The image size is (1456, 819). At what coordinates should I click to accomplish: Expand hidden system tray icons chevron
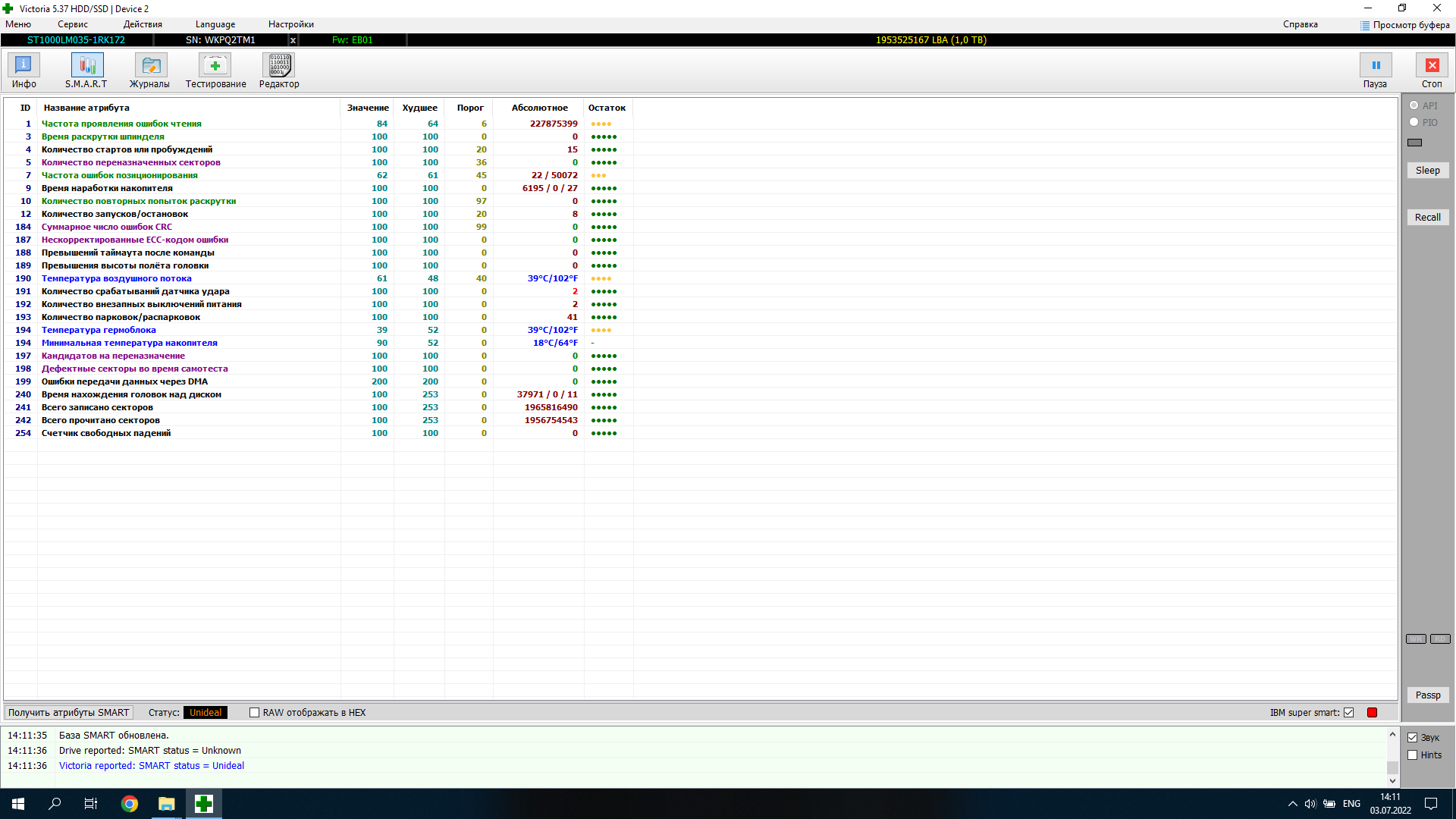[x=1292, y=804]
